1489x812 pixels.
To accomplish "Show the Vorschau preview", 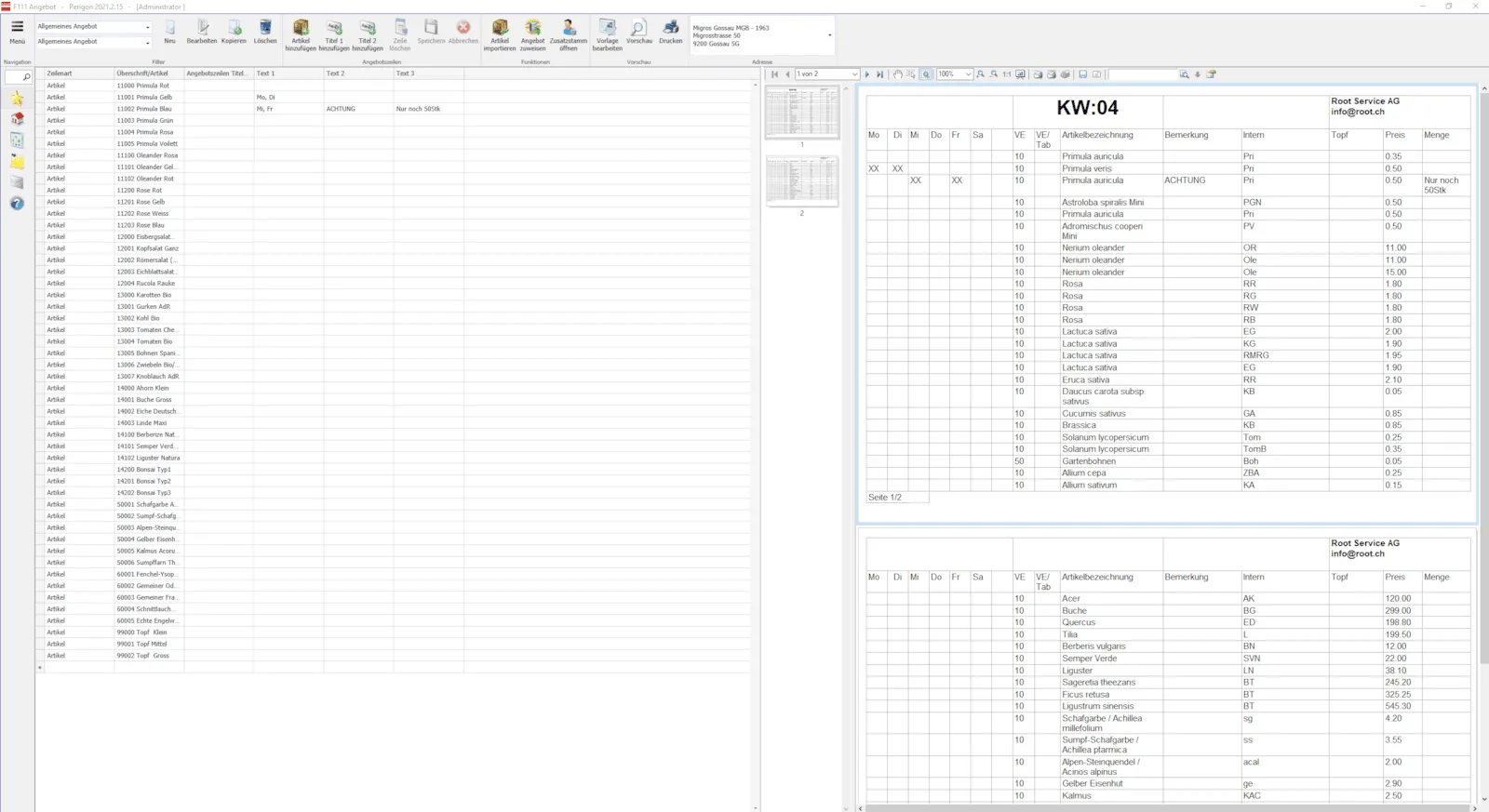I will 639,32.
